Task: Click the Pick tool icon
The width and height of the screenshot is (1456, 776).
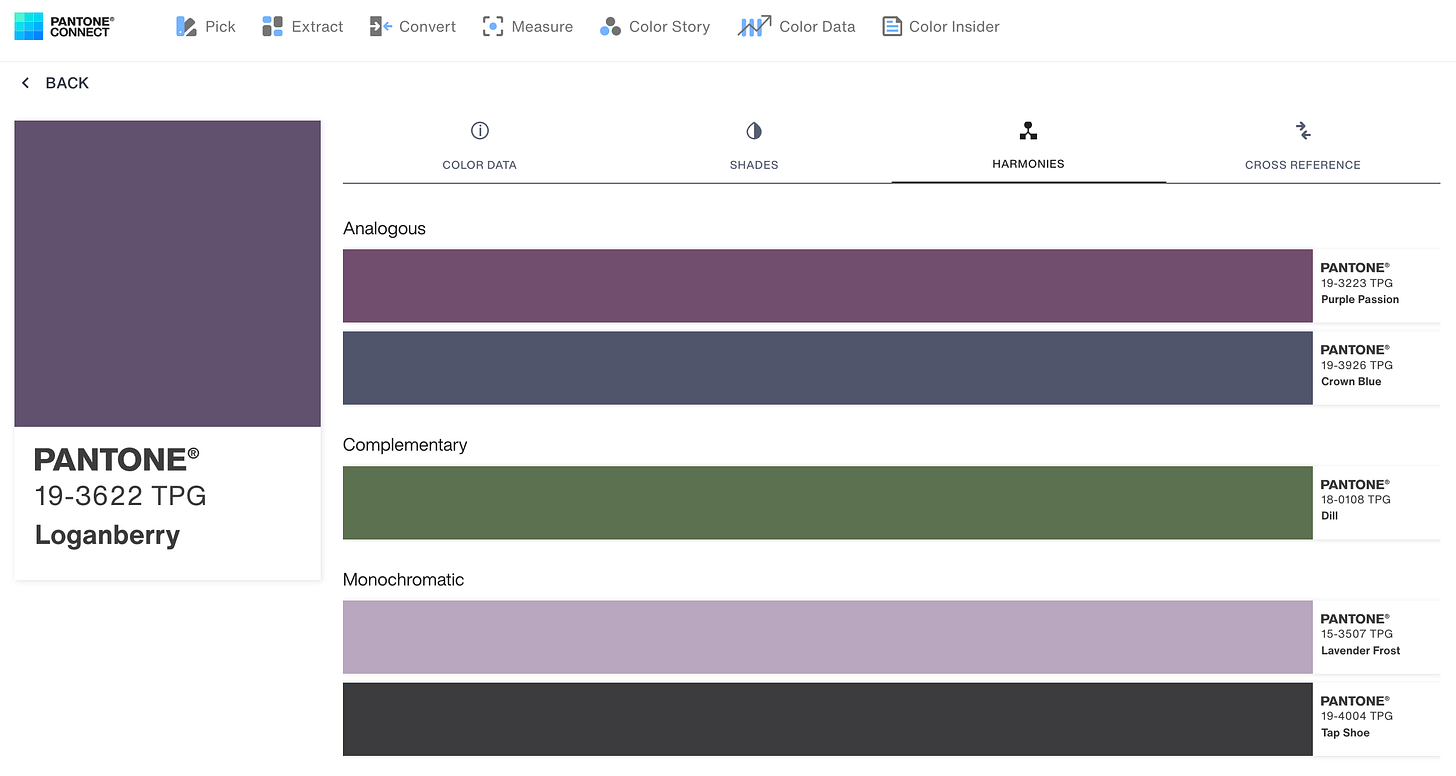Action: (186, 27)
